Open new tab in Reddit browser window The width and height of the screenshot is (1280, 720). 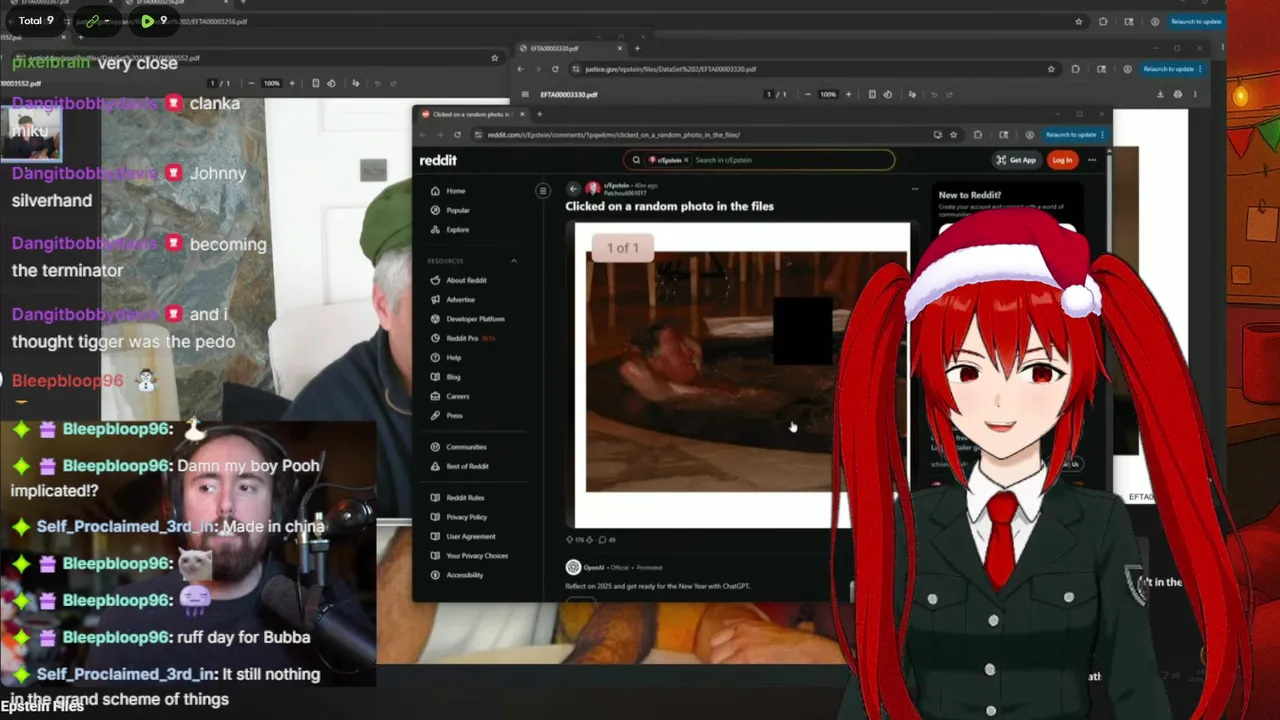click(539, 114)
